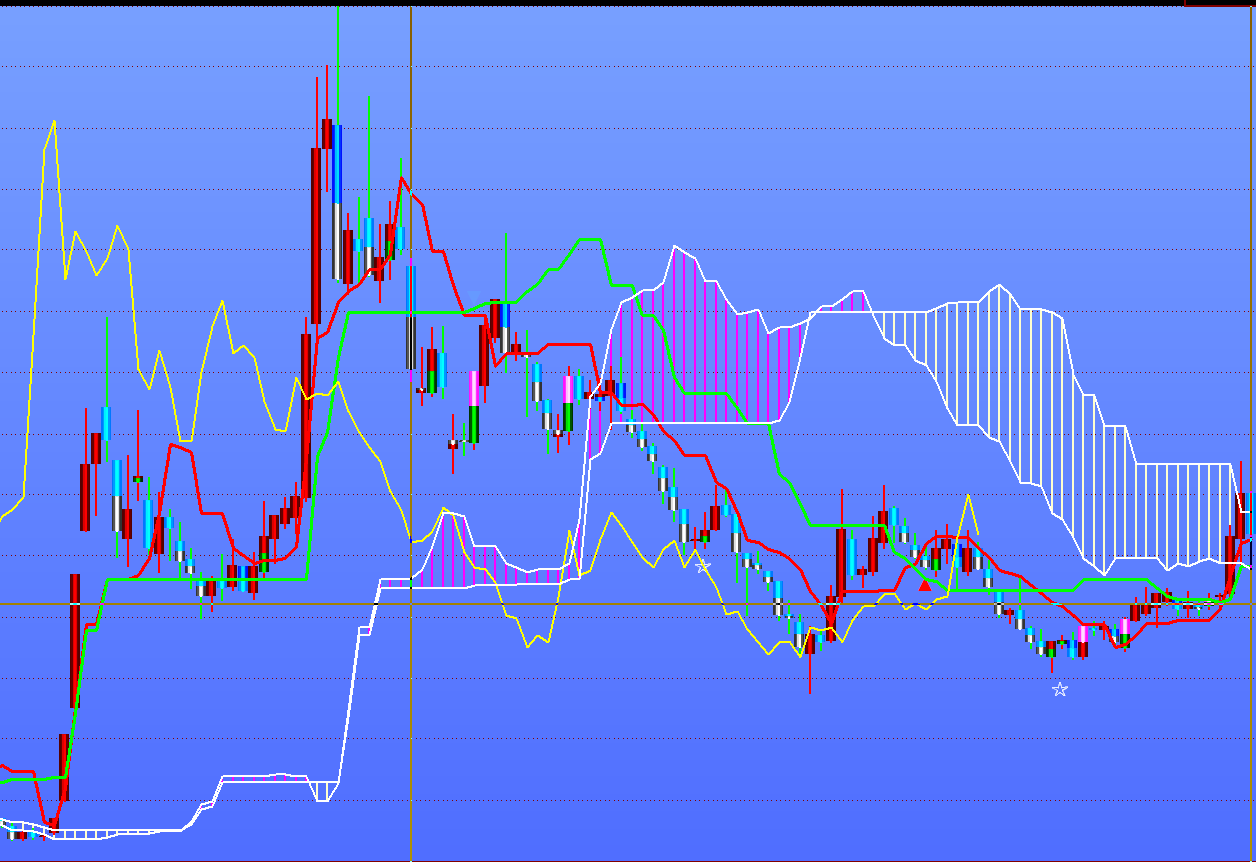Click the red triangle marker on the chart
This screenshot has width=1256, height=862.
pyautogui.click(x=924, y=585)
